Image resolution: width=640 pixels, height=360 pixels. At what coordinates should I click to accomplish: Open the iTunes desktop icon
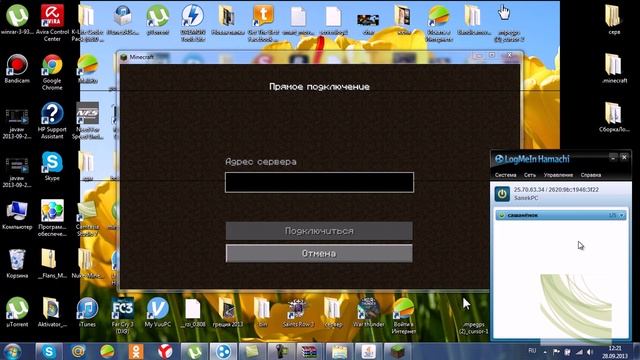87,312
